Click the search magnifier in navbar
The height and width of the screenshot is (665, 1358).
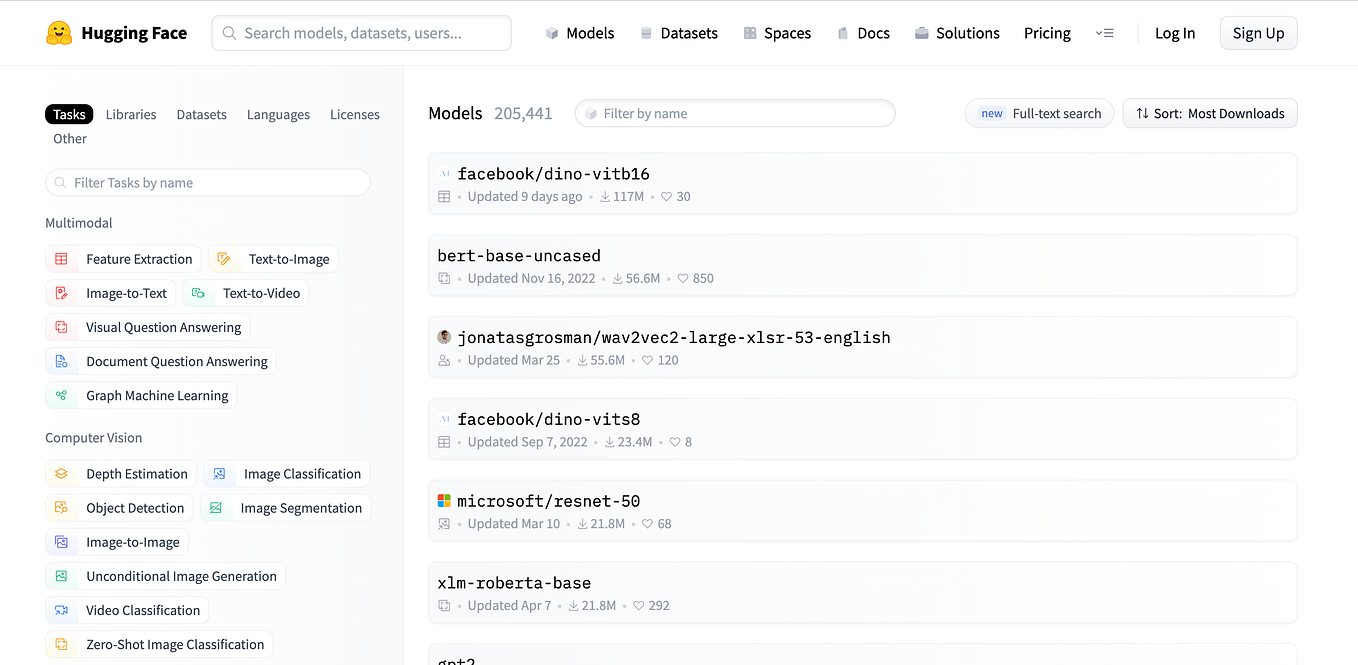229,33
